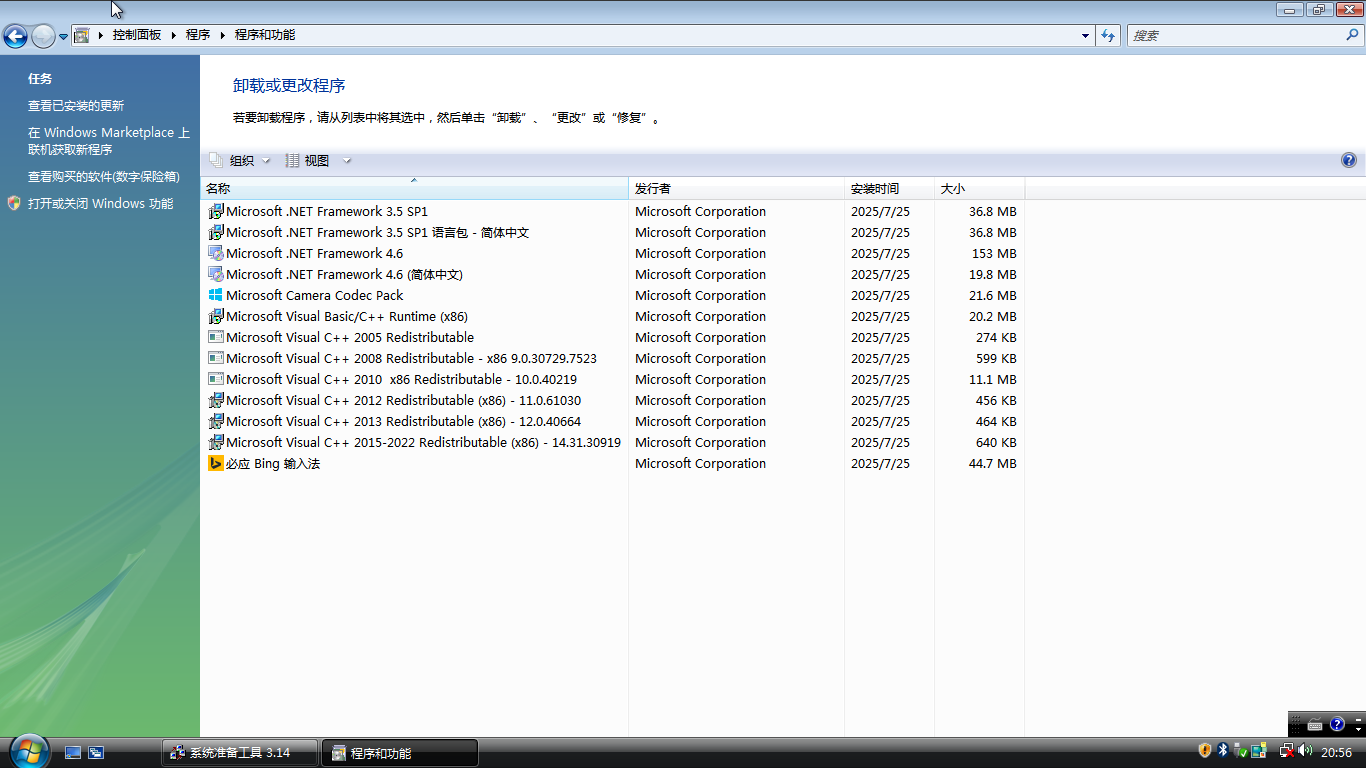Open the 视图 dropdown arrow
Screen dimensions: 1366x768
click(347, 161)
